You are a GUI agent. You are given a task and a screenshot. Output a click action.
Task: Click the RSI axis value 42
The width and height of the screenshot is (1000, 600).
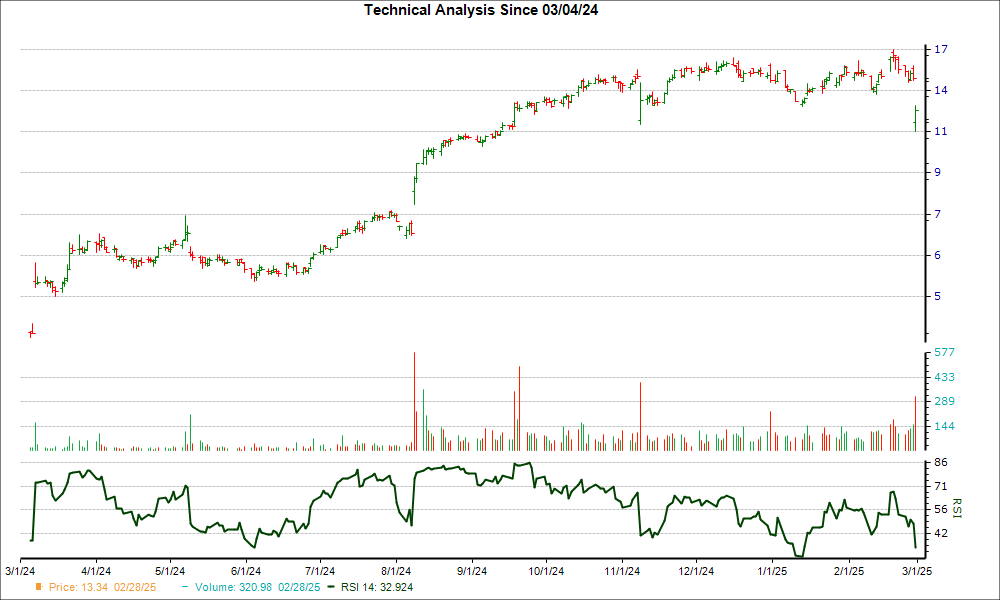point(941,533)
